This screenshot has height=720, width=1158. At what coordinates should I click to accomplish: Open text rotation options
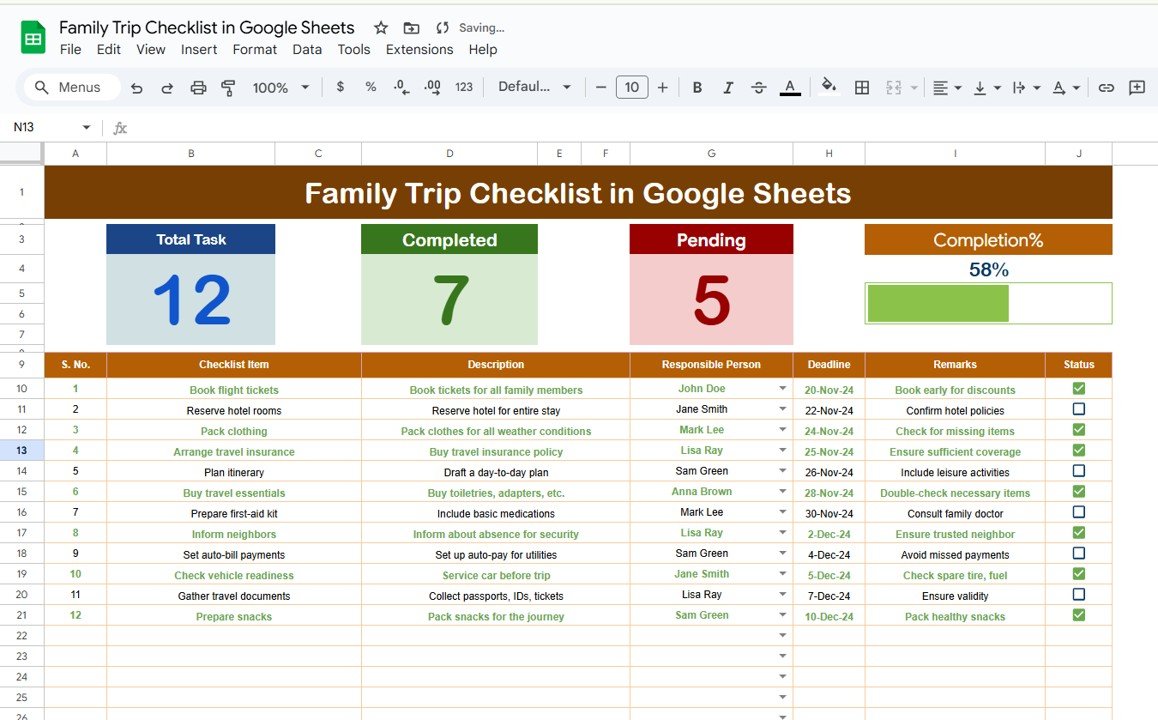point(1065,87)
